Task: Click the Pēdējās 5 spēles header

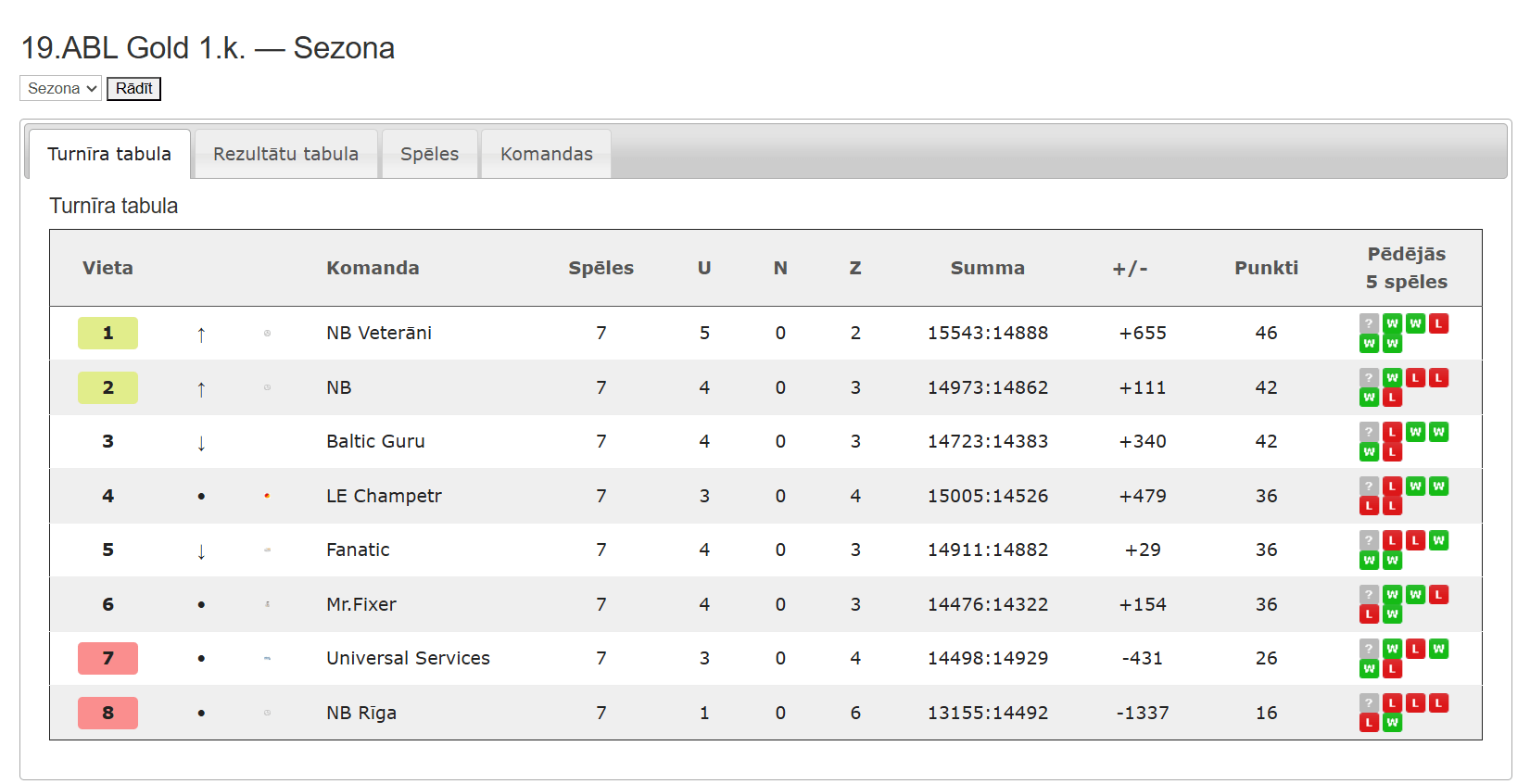Action: [x=1406, y=268]
